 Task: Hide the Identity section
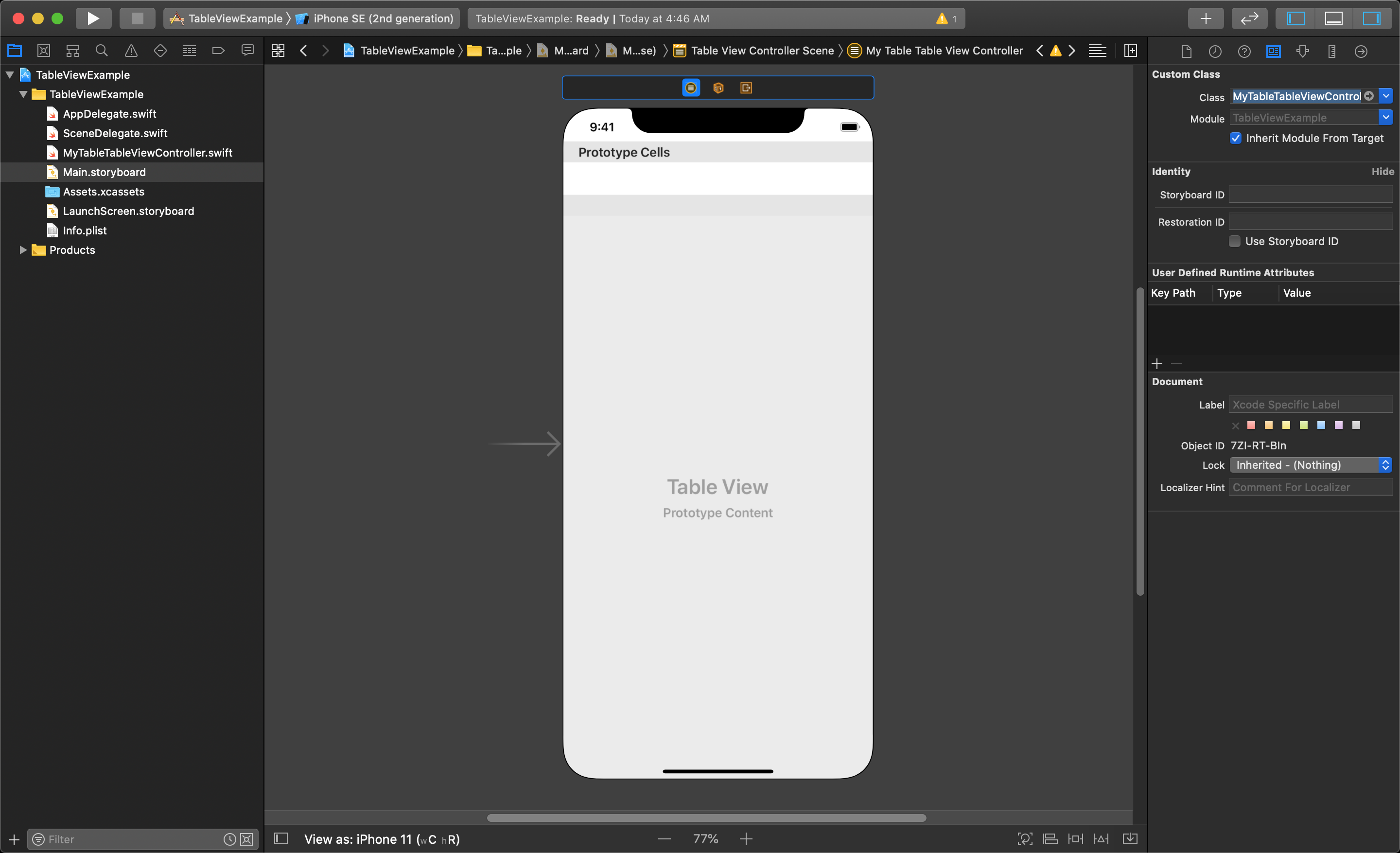pyautogui.click(x=1382, y=171)
